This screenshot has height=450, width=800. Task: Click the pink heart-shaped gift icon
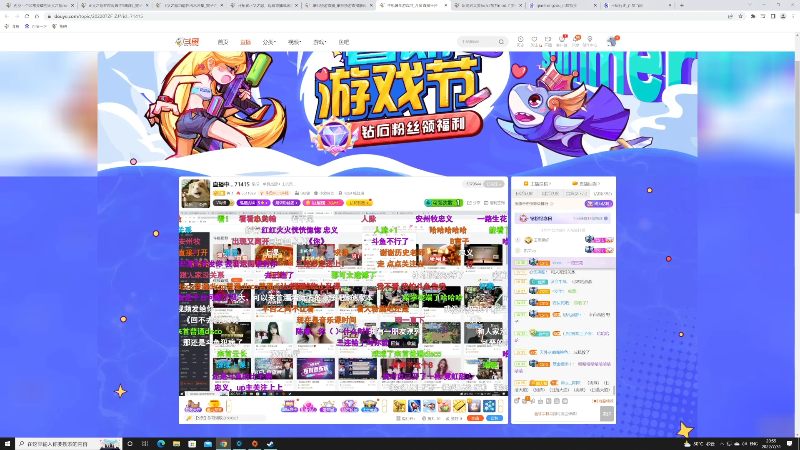308,406
